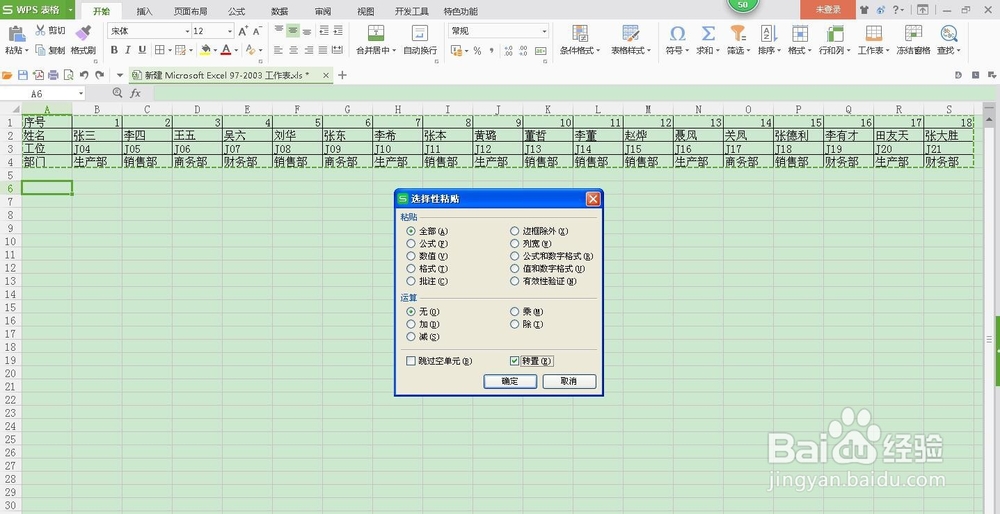This screenshot has width=1000, height=514.
Task: Save file via quick-access disk icon
Action: [x=22, y=75]
